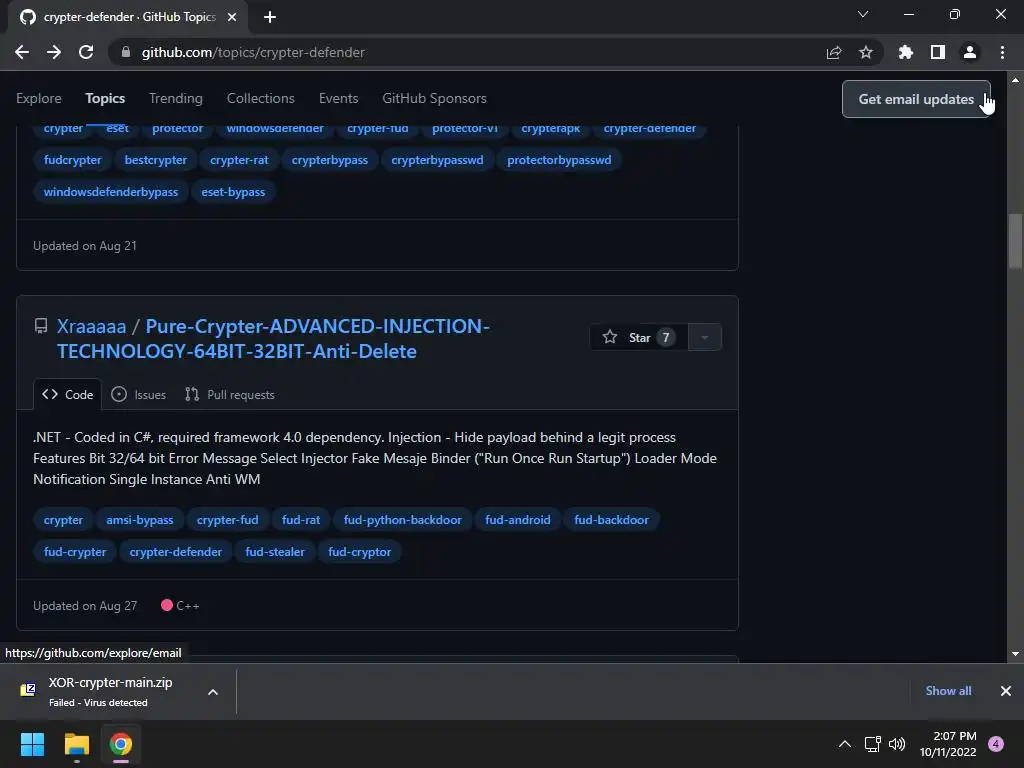Image resolution: width=1024 pixels, height=768 pixels.
Task: Open the Chrome profile menu
Action: click(970, 52)
